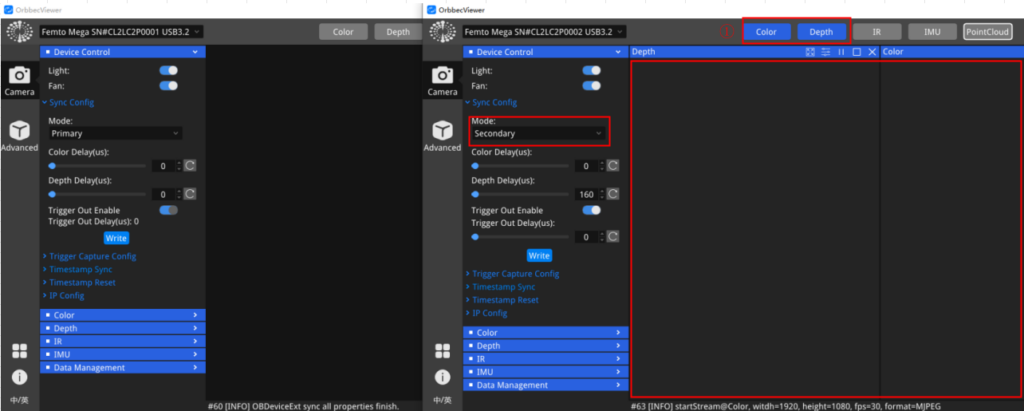Click the grid layout icon in the right window sidebar

coord(442,351)
